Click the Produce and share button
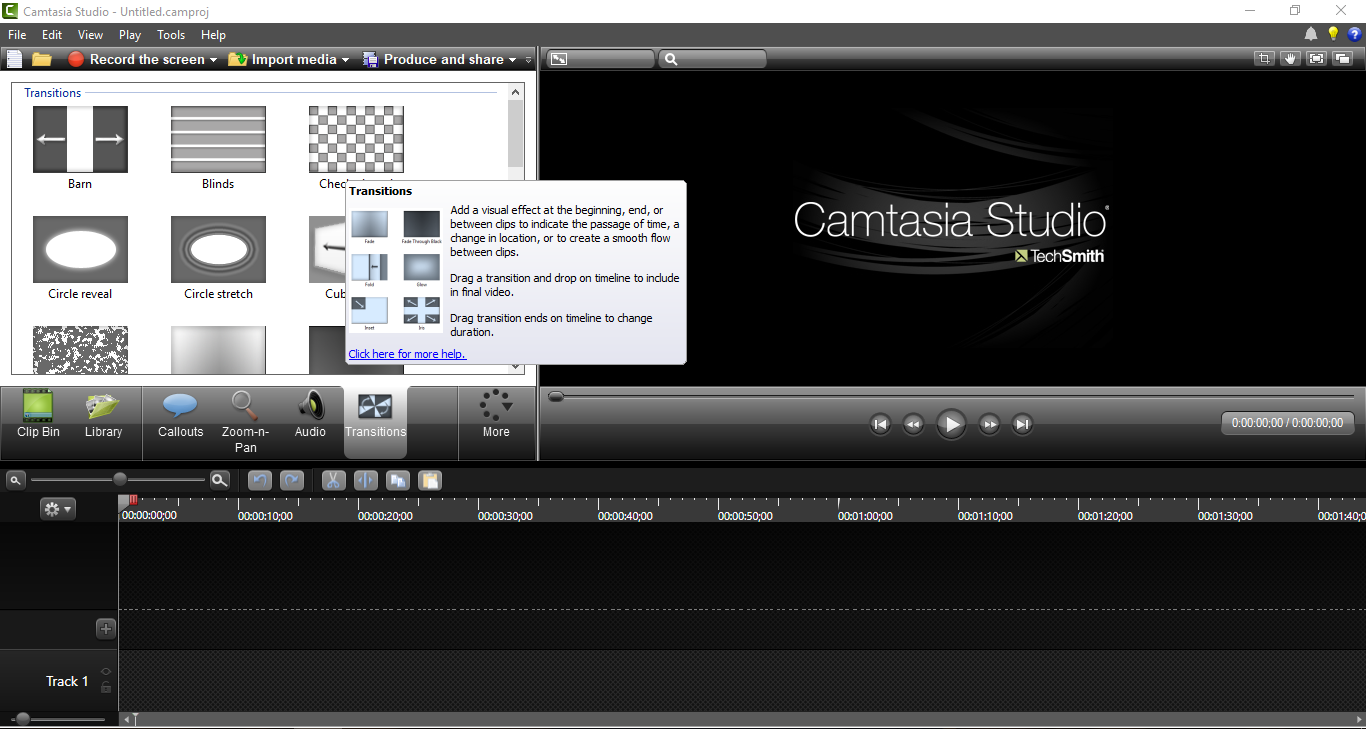 (x=432, y=59)
